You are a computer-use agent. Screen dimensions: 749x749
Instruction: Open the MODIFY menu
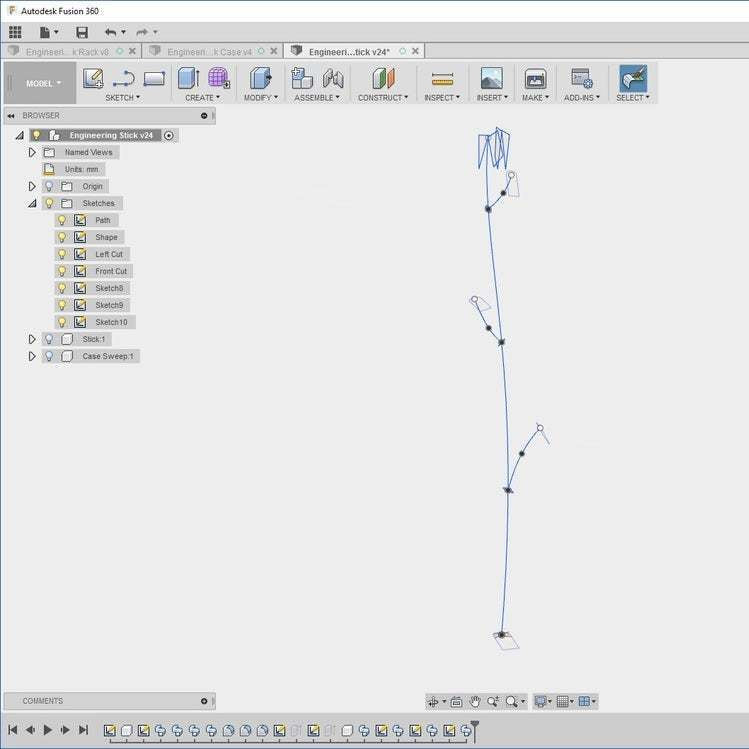point(260,98)
